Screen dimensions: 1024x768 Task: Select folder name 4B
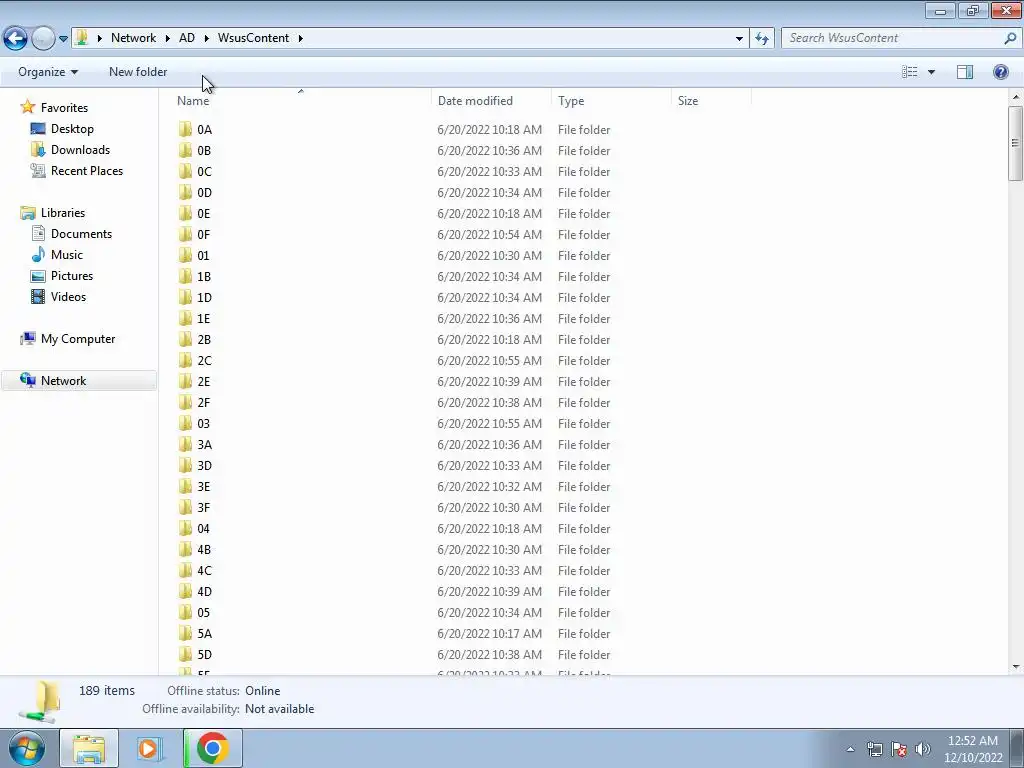coord(204,549)
